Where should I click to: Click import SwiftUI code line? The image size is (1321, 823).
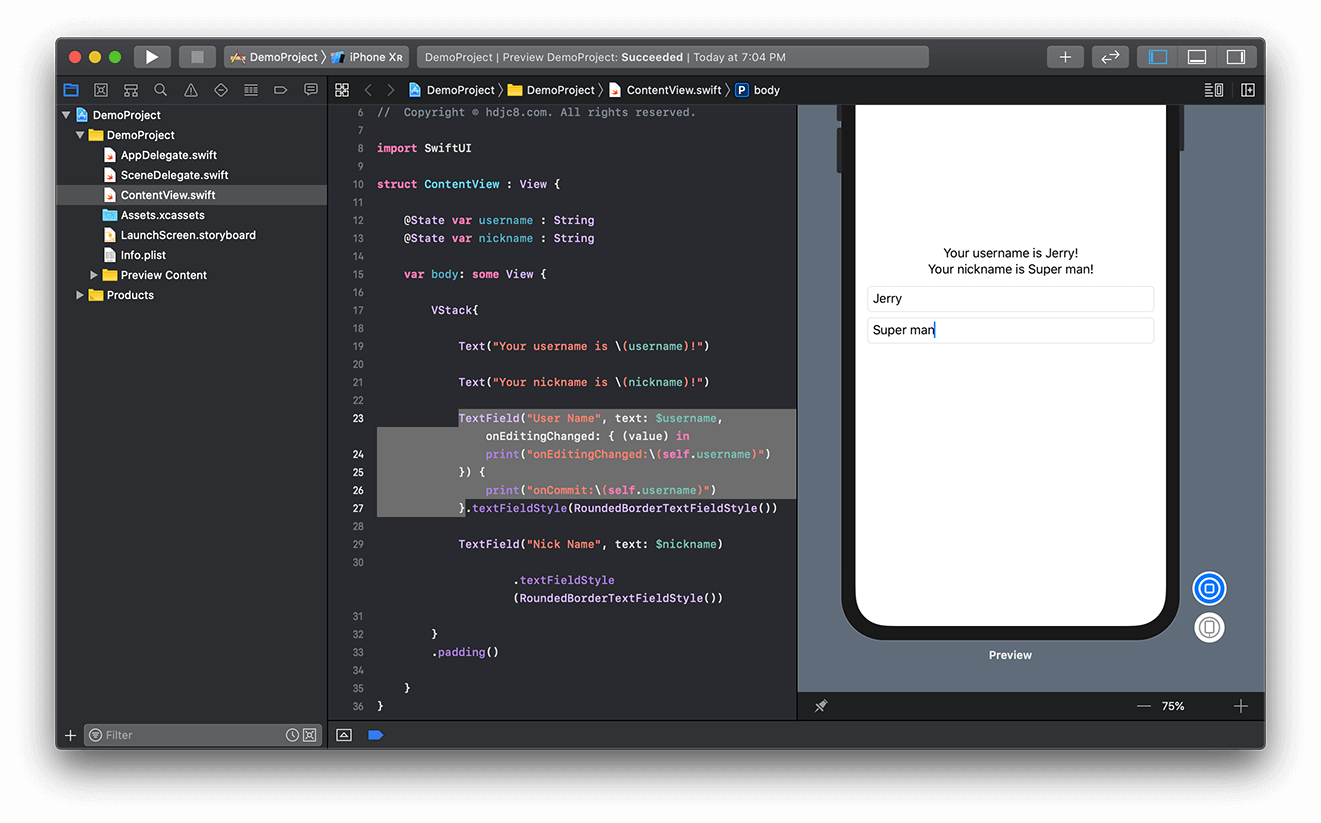[424, 148]
